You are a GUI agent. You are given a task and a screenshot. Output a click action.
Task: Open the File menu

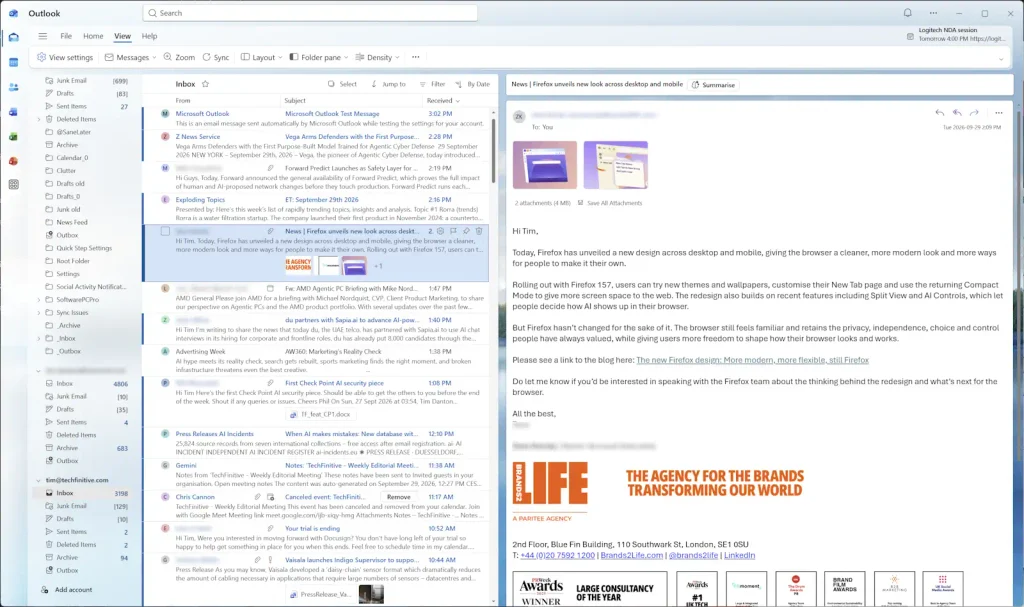(66, 36)
